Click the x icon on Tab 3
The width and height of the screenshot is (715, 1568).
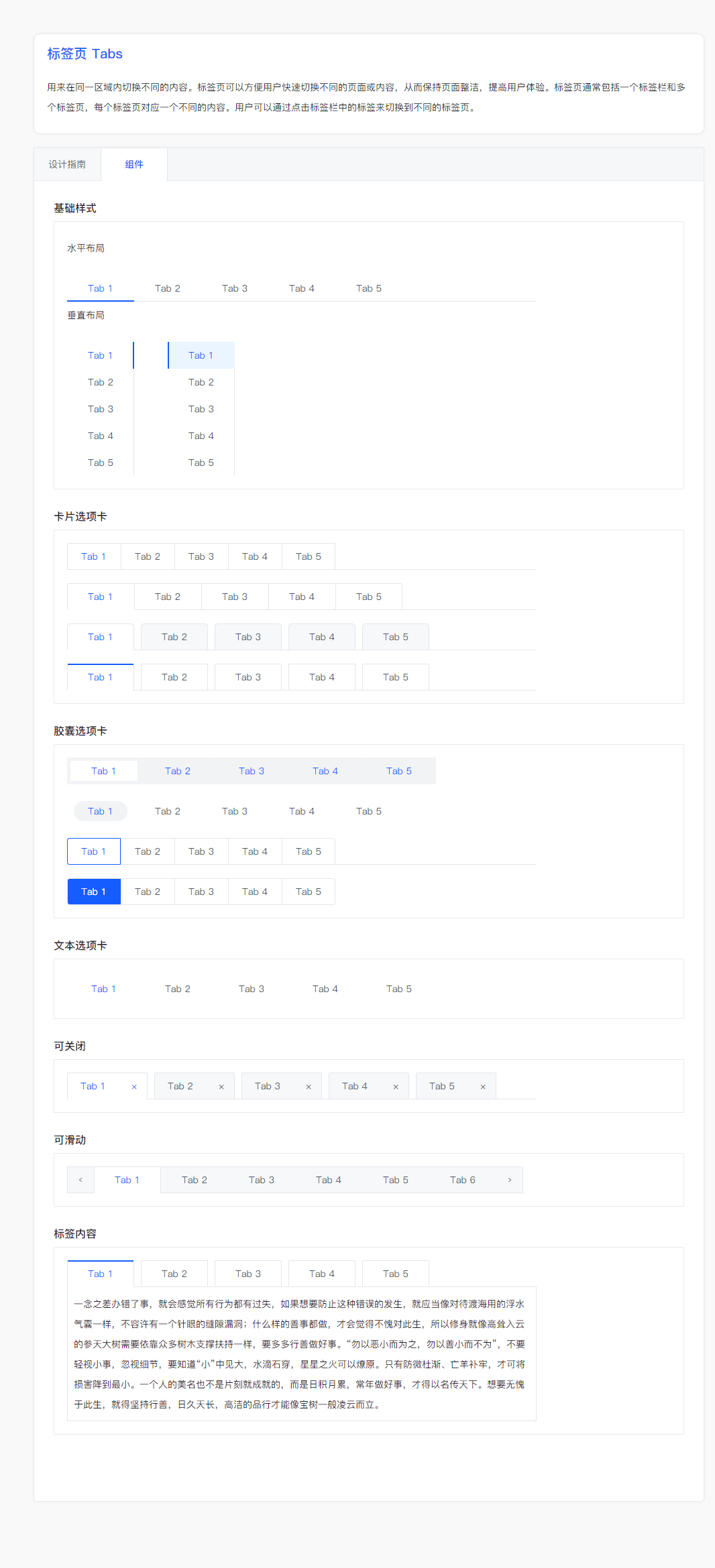(309, 1087)
